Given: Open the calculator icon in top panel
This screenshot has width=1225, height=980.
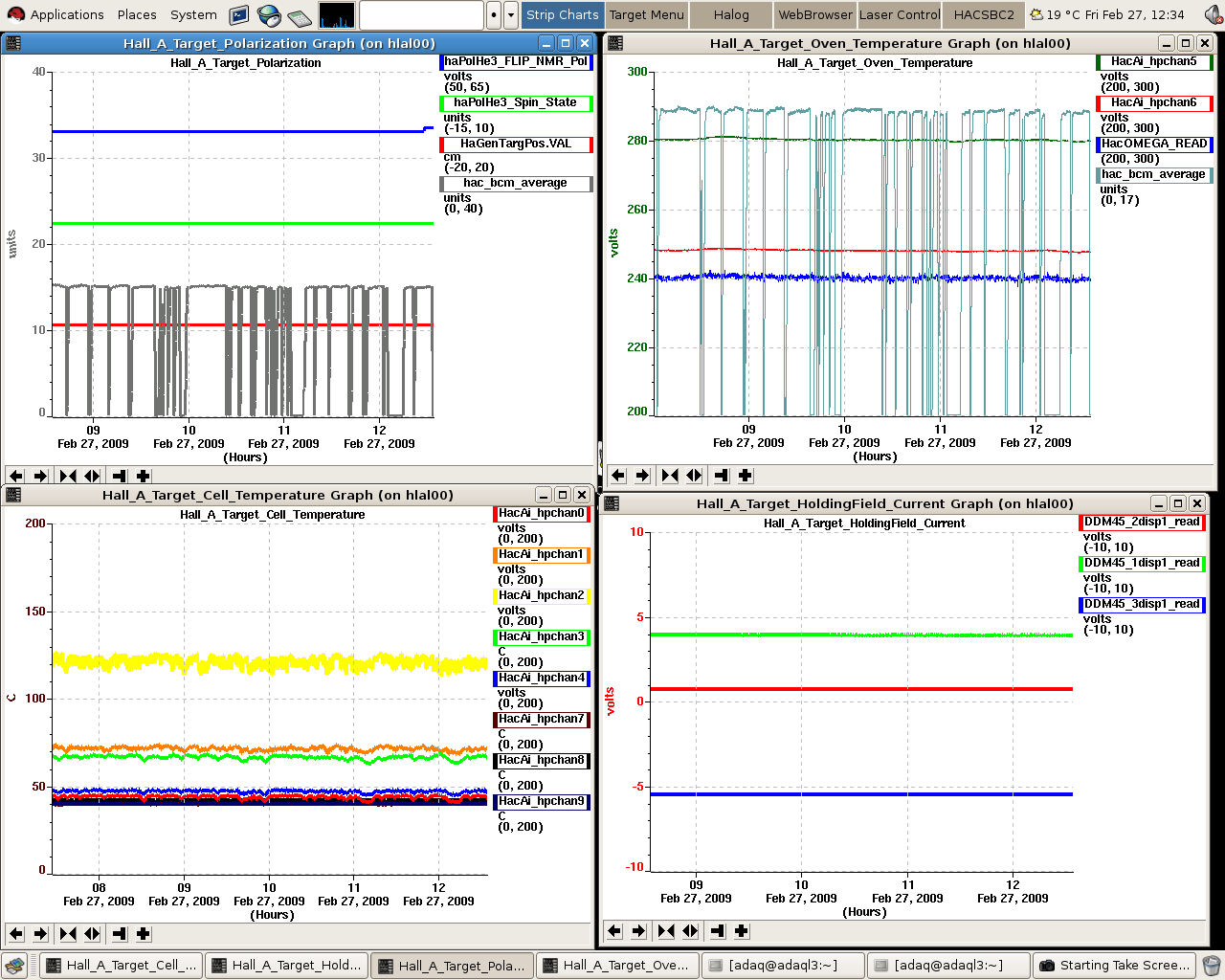Looking at the screenshot, I should tap(300, 15).
